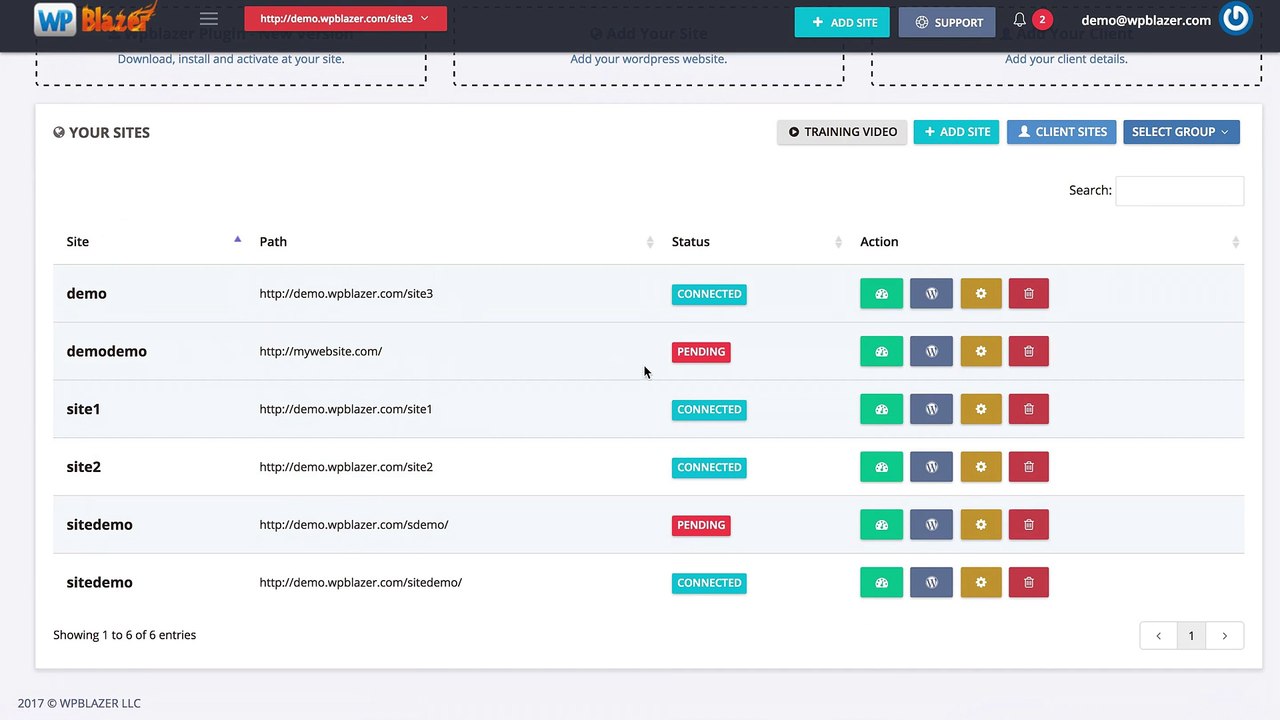Open WordPress admin for the sdemo path row
The image size is (1280, 720).
point(931,525)
